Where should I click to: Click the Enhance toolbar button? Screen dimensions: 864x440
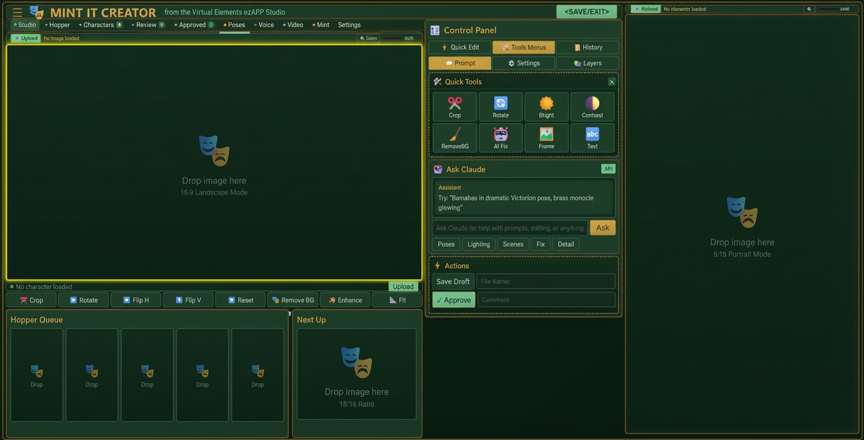(x=345, y=300)
